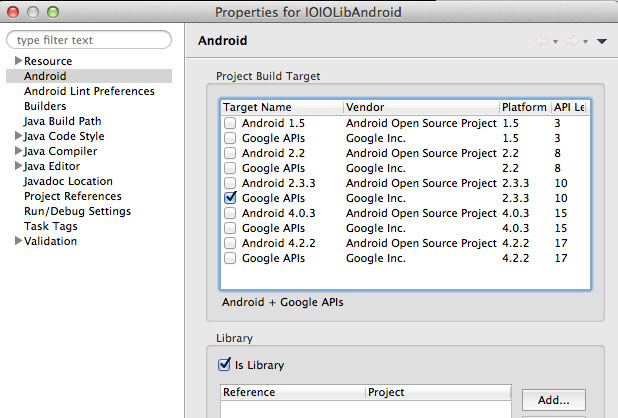The width and height of the screenshot is (618, 418).
Task: Select Android Lint Preferences page
Action: (89, 91)
